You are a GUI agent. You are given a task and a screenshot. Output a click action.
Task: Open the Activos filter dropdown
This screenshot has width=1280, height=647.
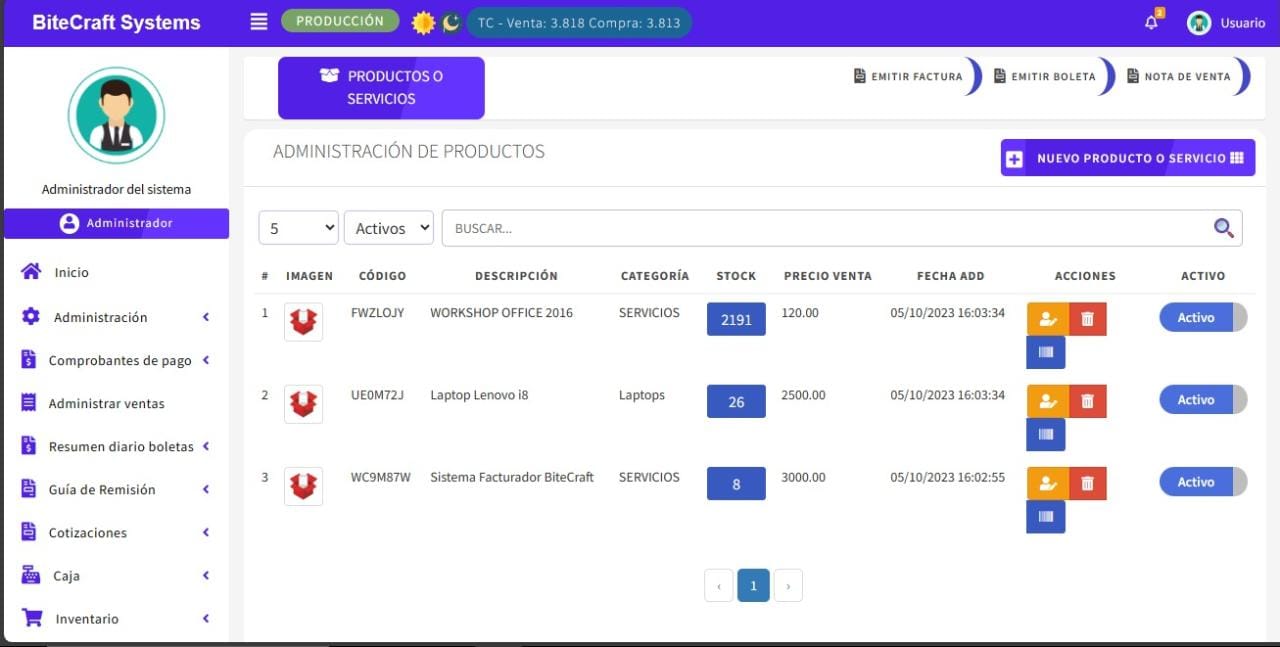388,228
